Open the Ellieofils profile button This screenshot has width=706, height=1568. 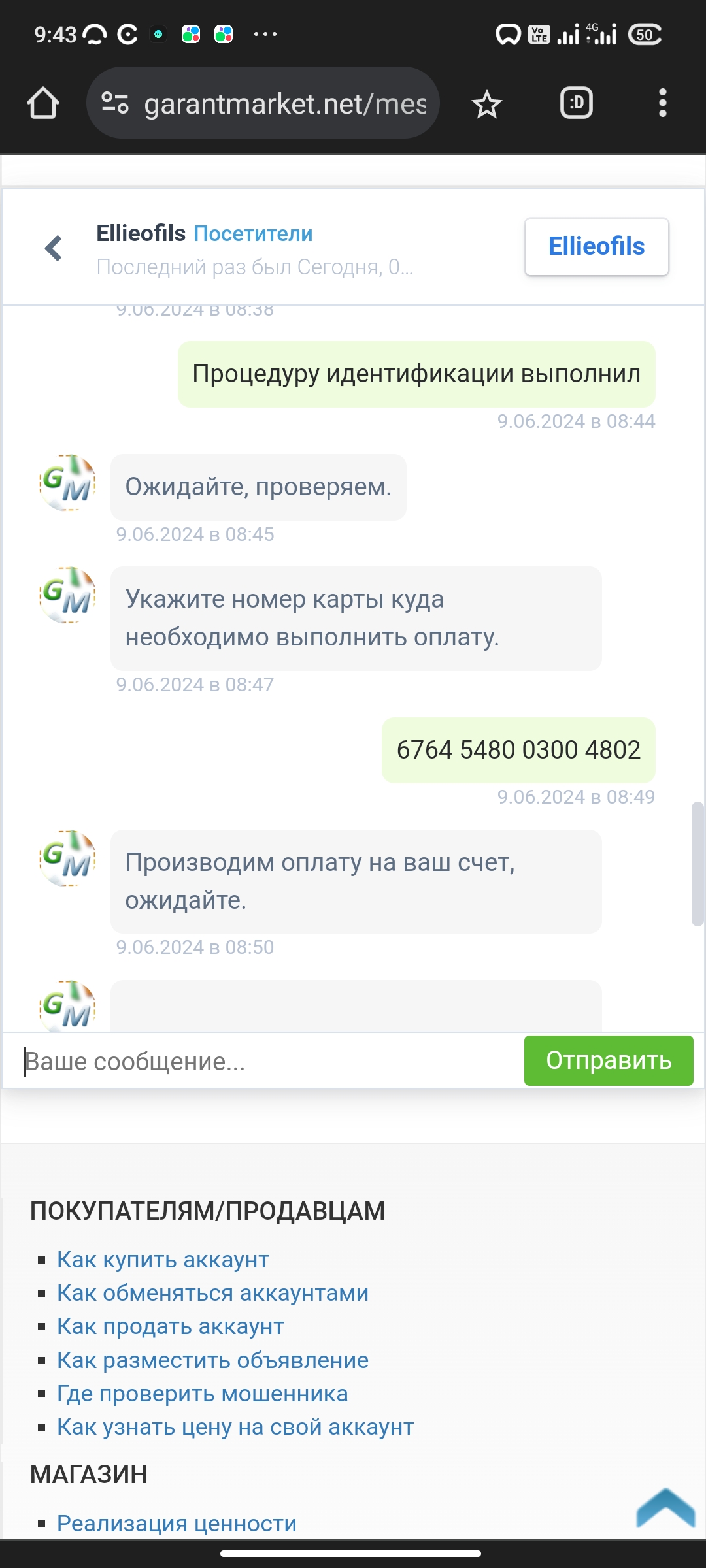click(x=596, y=247)
